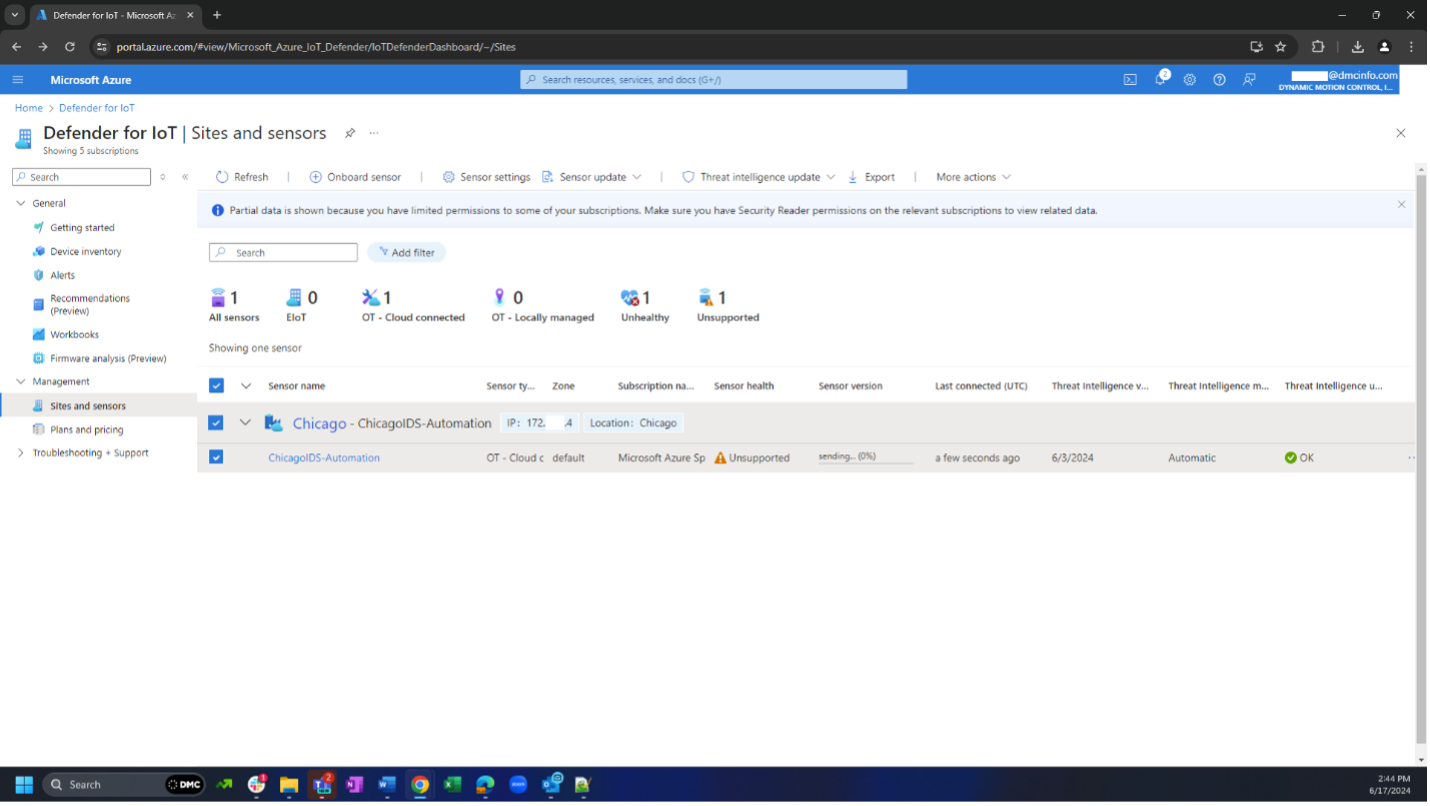Open Alerts in the sidebar
This screenshot has width=1430, height=806.
click(62, 275)
